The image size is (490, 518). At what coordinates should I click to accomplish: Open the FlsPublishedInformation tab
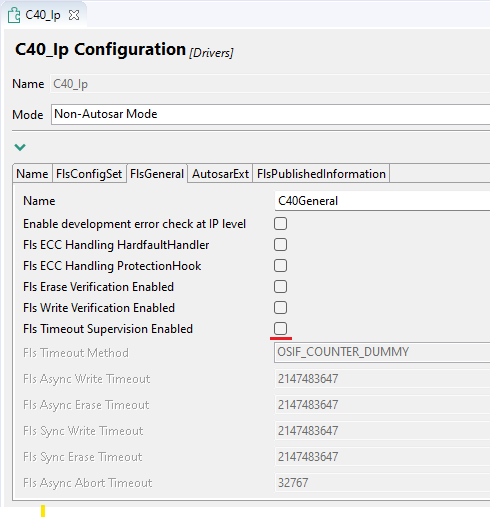[x=321, y=174]
